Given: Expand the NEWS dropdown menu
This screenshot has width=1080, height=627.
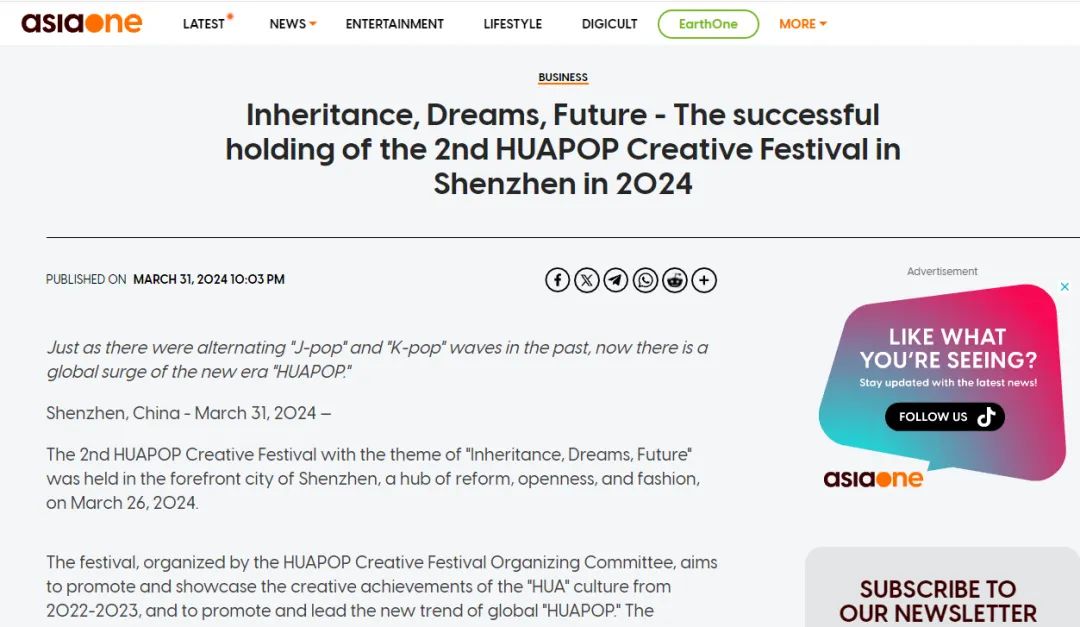Looking at the screenshot, I should (293, 23).
